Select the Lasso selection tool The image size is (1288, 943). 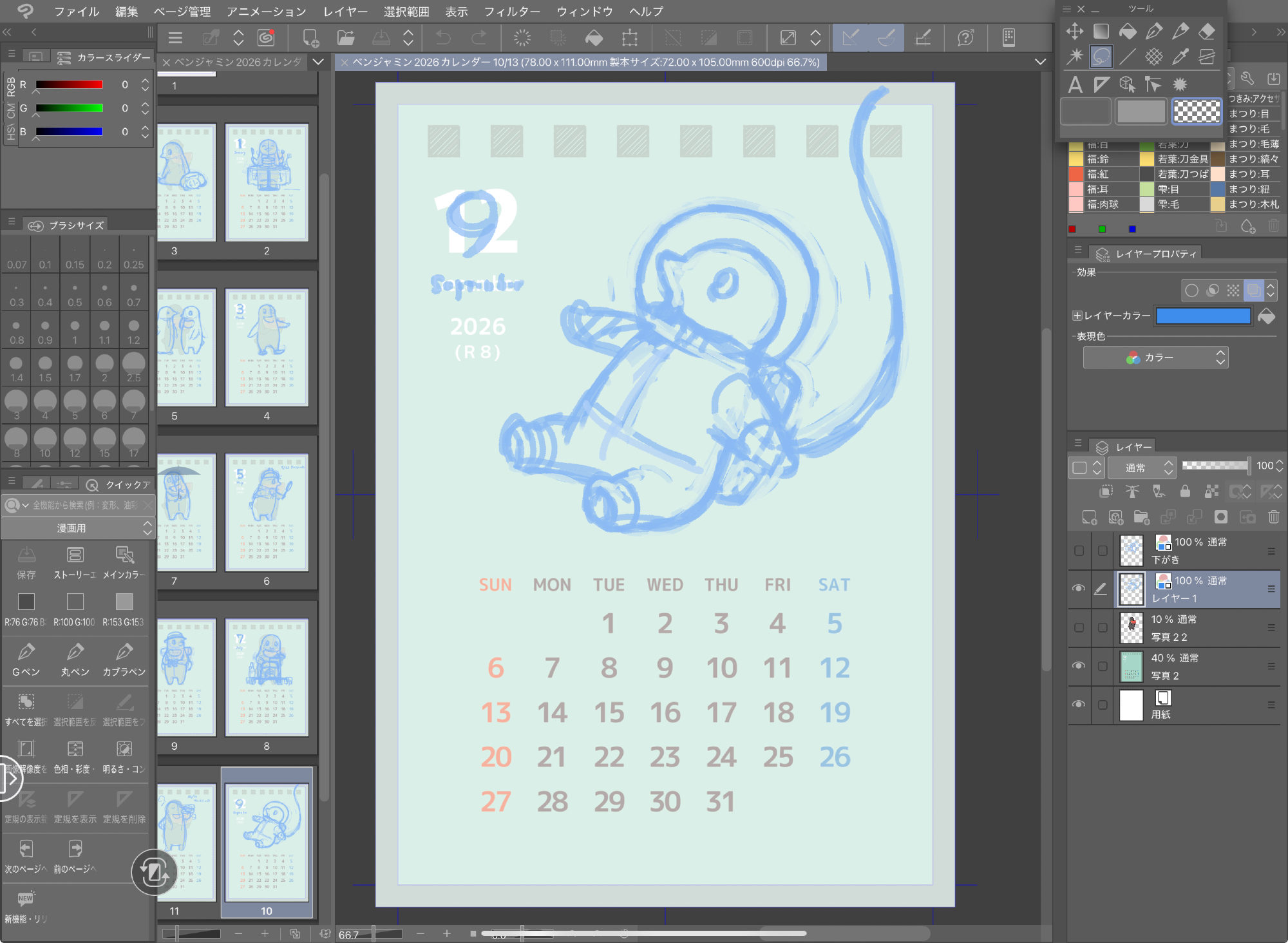(x=1101, y=57)
